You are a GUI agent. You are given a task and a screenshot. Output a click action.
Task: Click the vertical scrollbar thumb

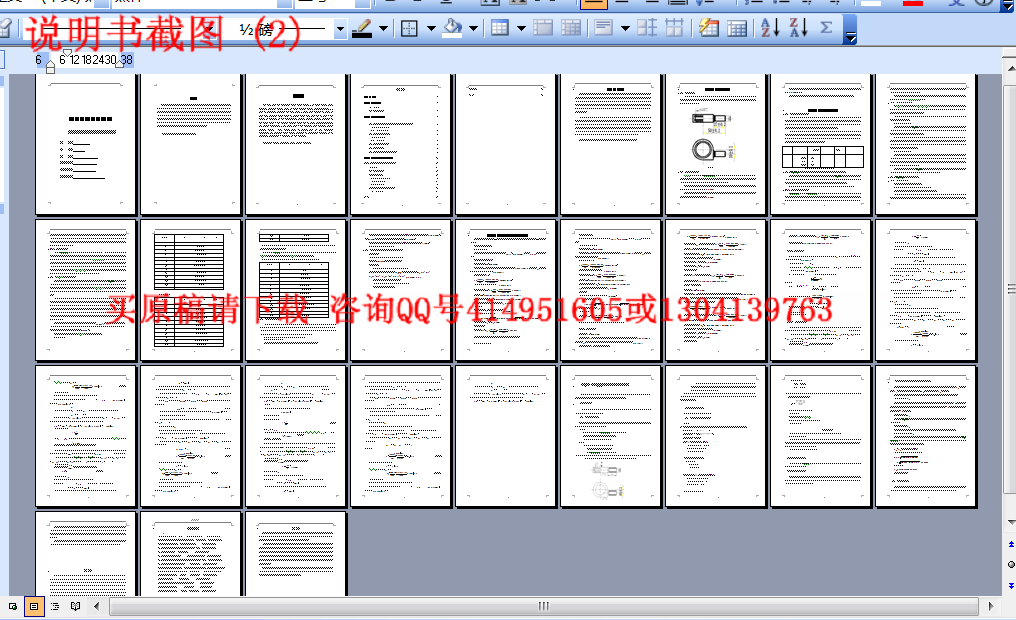[1011, 288]
